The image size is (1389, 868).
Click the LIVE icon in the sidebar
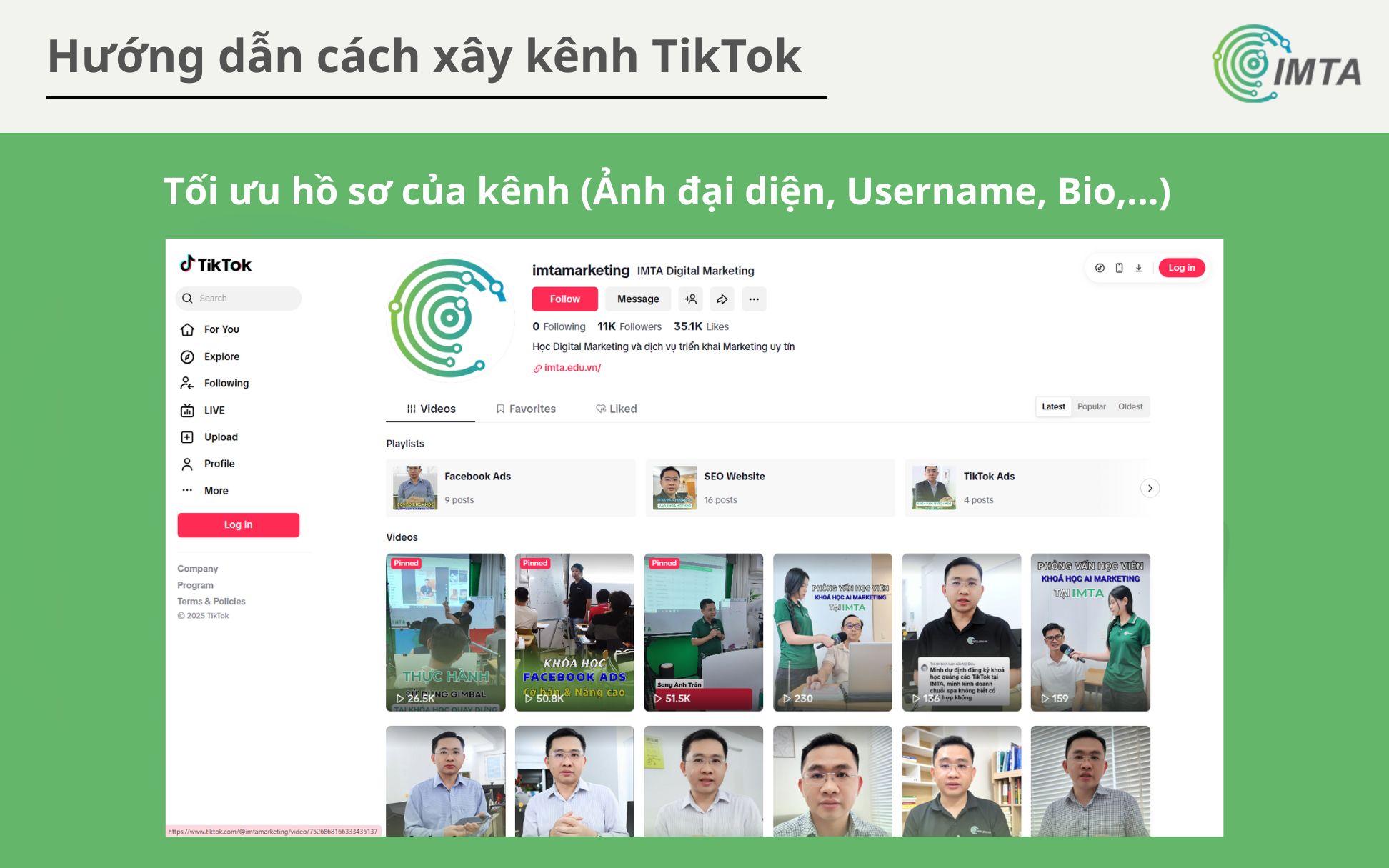pos(187,410)
